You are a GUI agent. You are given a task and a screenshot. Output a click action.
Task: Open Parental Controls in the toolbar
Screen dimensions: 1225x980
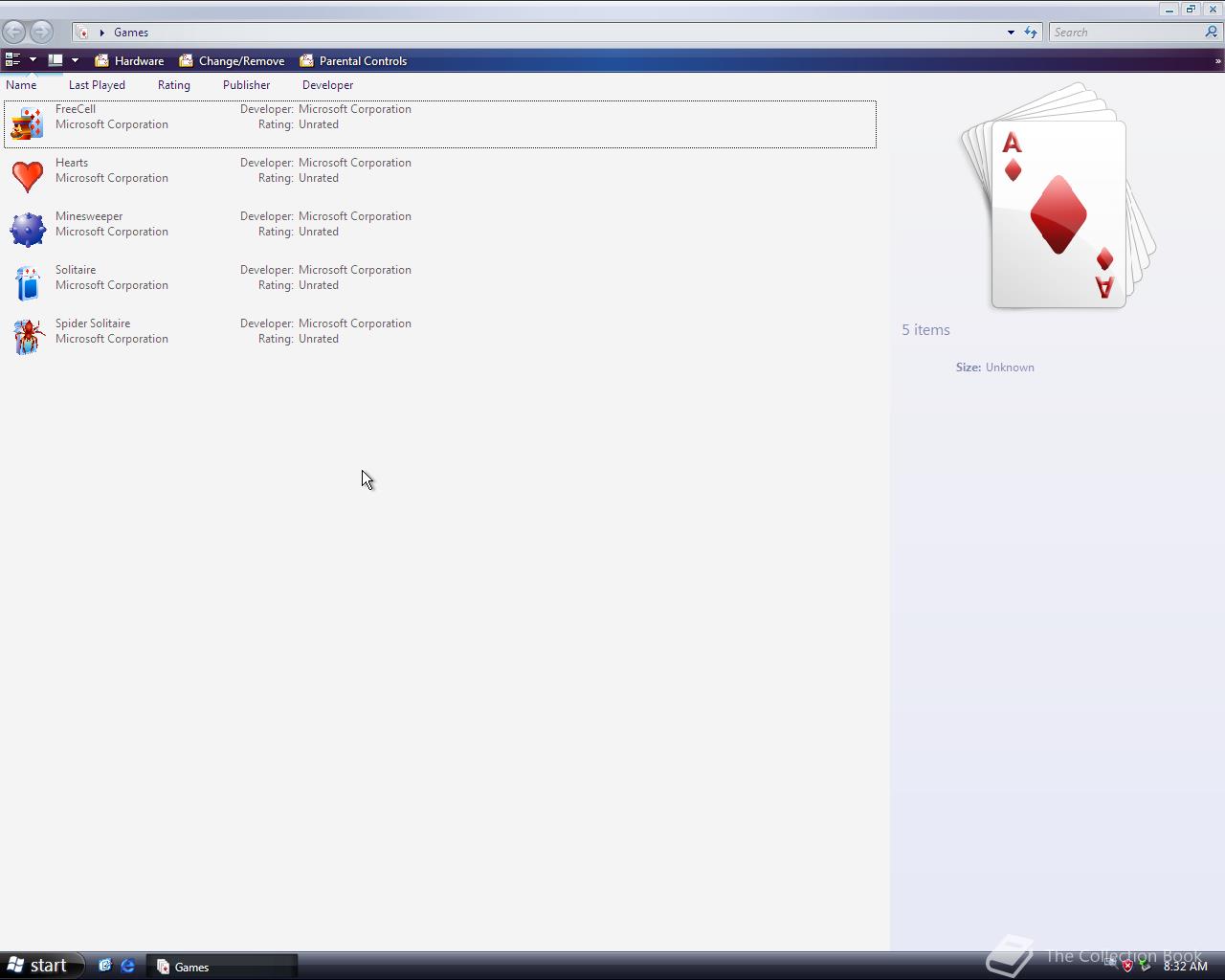tap(353, 61)
